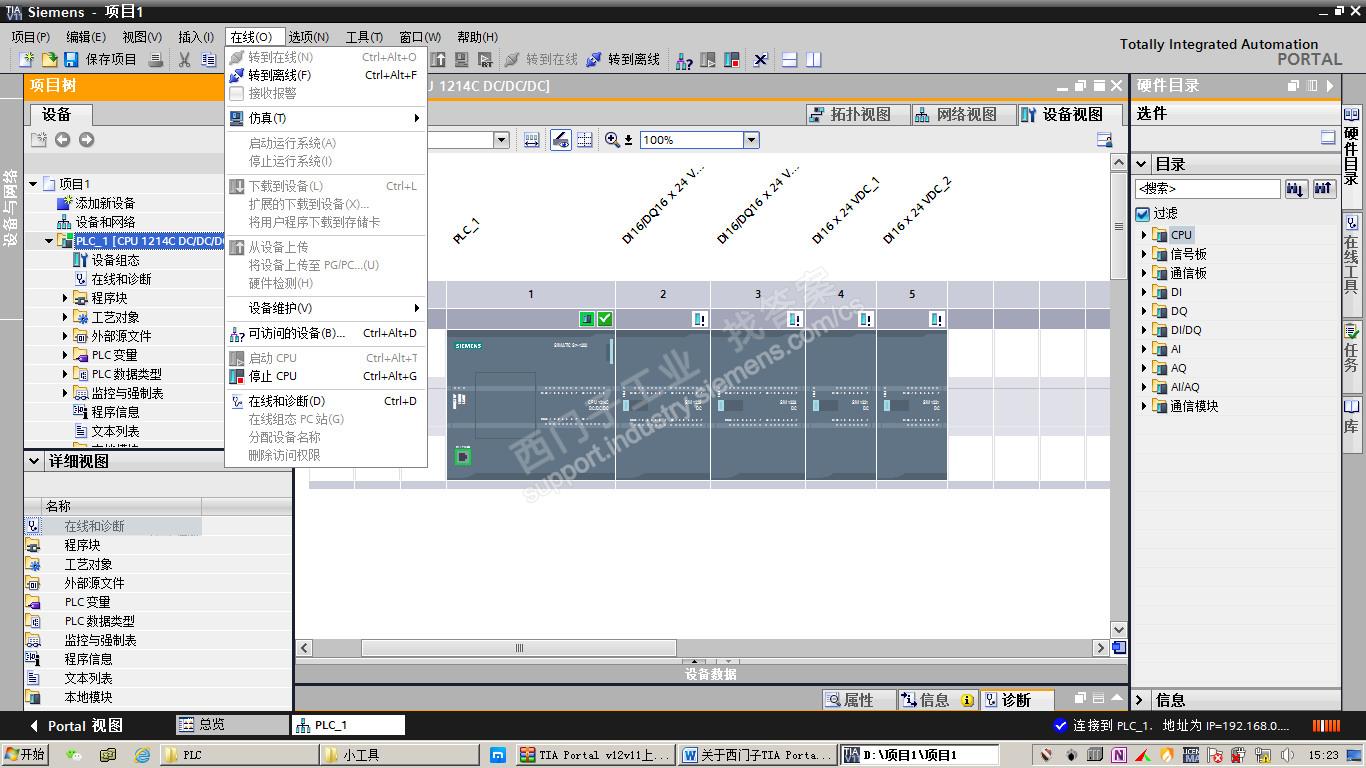Click the Windows 开始 start button

26,755
